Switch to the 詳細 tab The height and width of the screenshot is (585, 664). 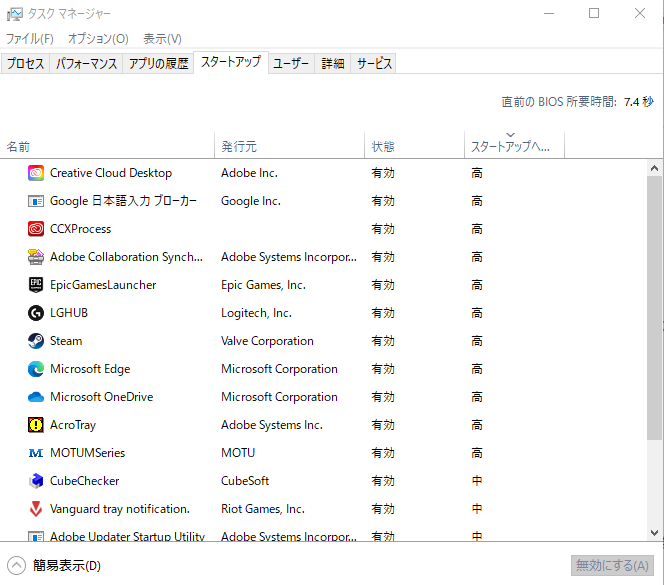point(332,64)
